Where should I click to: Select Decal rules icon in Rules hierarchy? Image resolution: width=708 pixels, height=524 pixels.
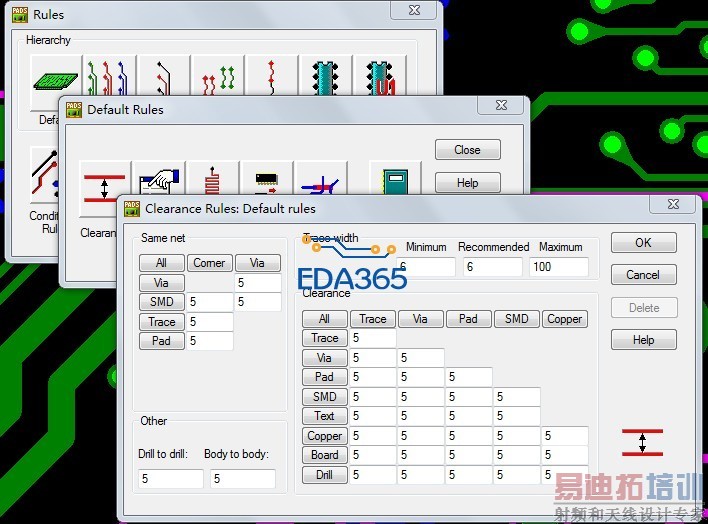point(326,75)
